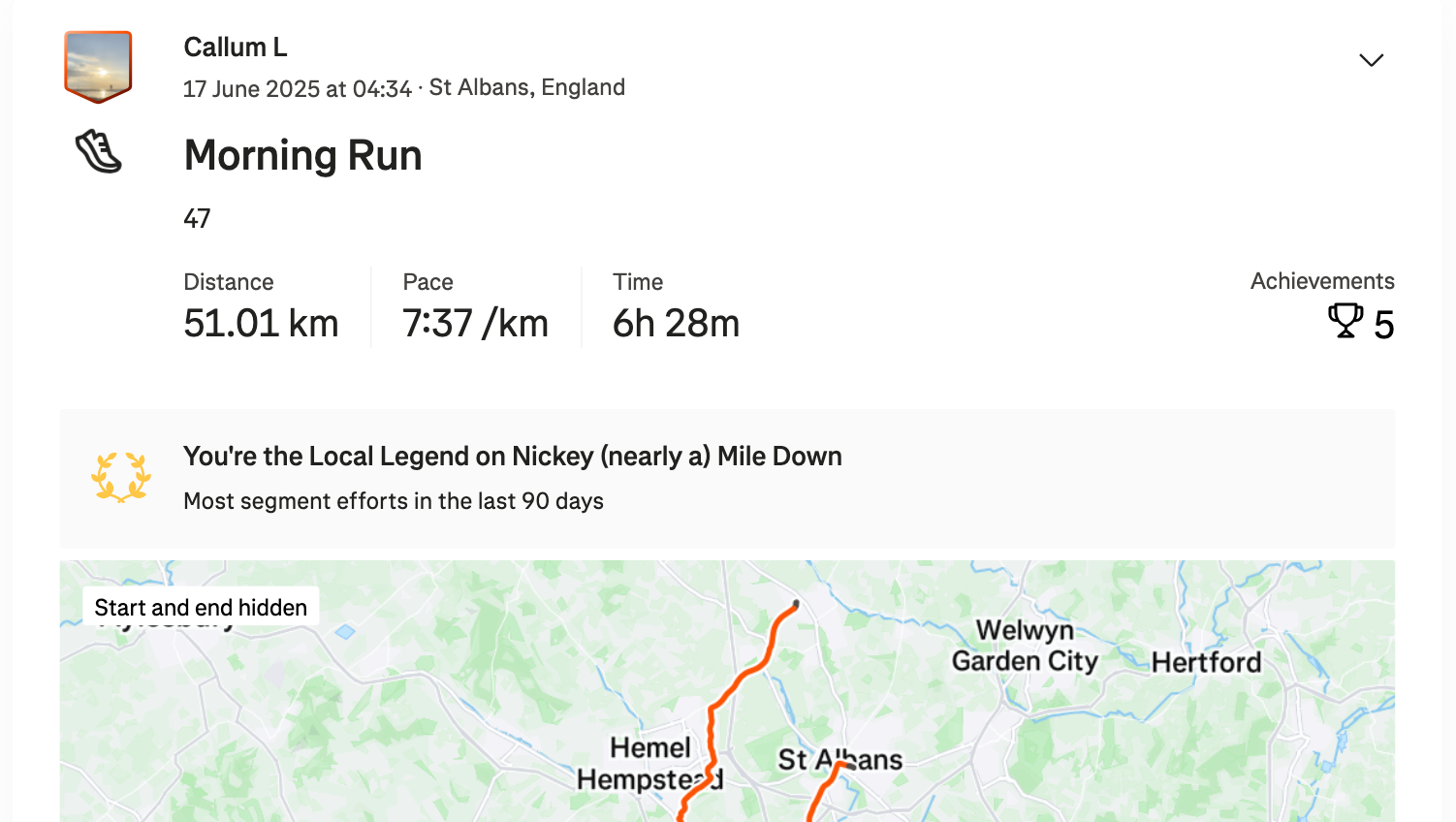The image size is (1456, 822).
Task: Click the 51.01 km distance stat
Action: (x=261, y=323)
